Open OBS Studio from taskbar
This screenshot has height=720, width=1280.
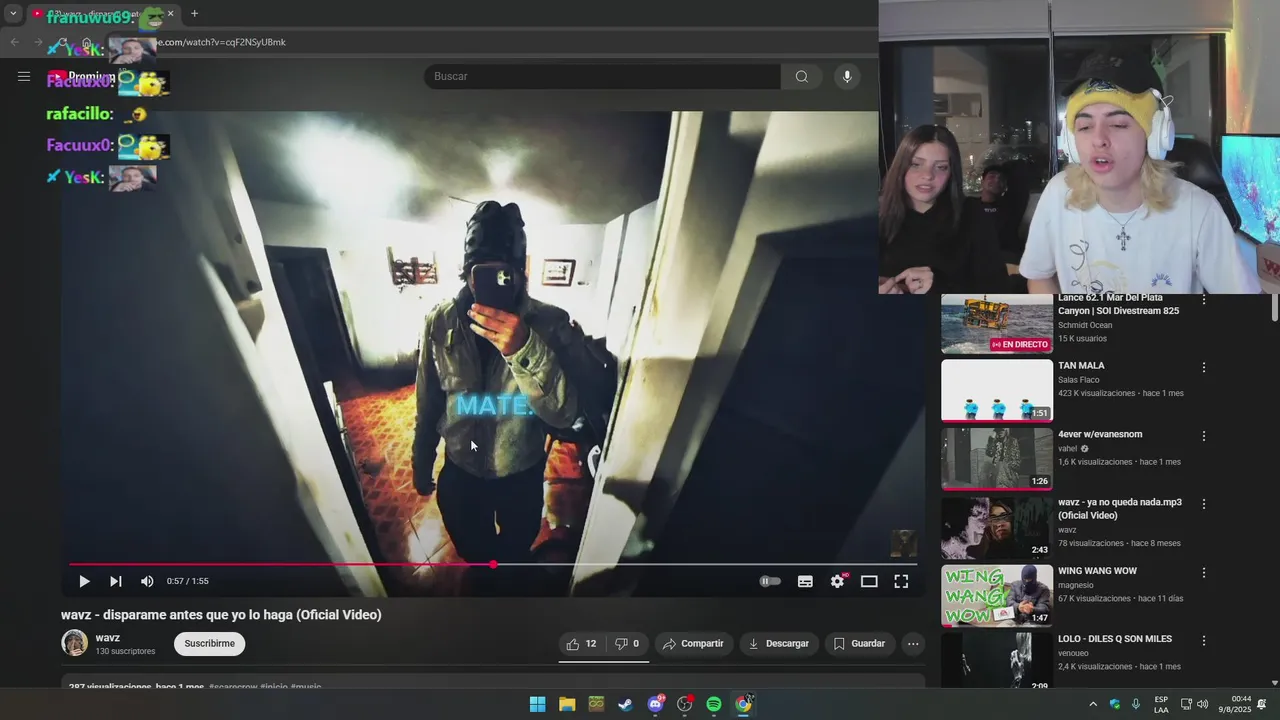point(685,704)
